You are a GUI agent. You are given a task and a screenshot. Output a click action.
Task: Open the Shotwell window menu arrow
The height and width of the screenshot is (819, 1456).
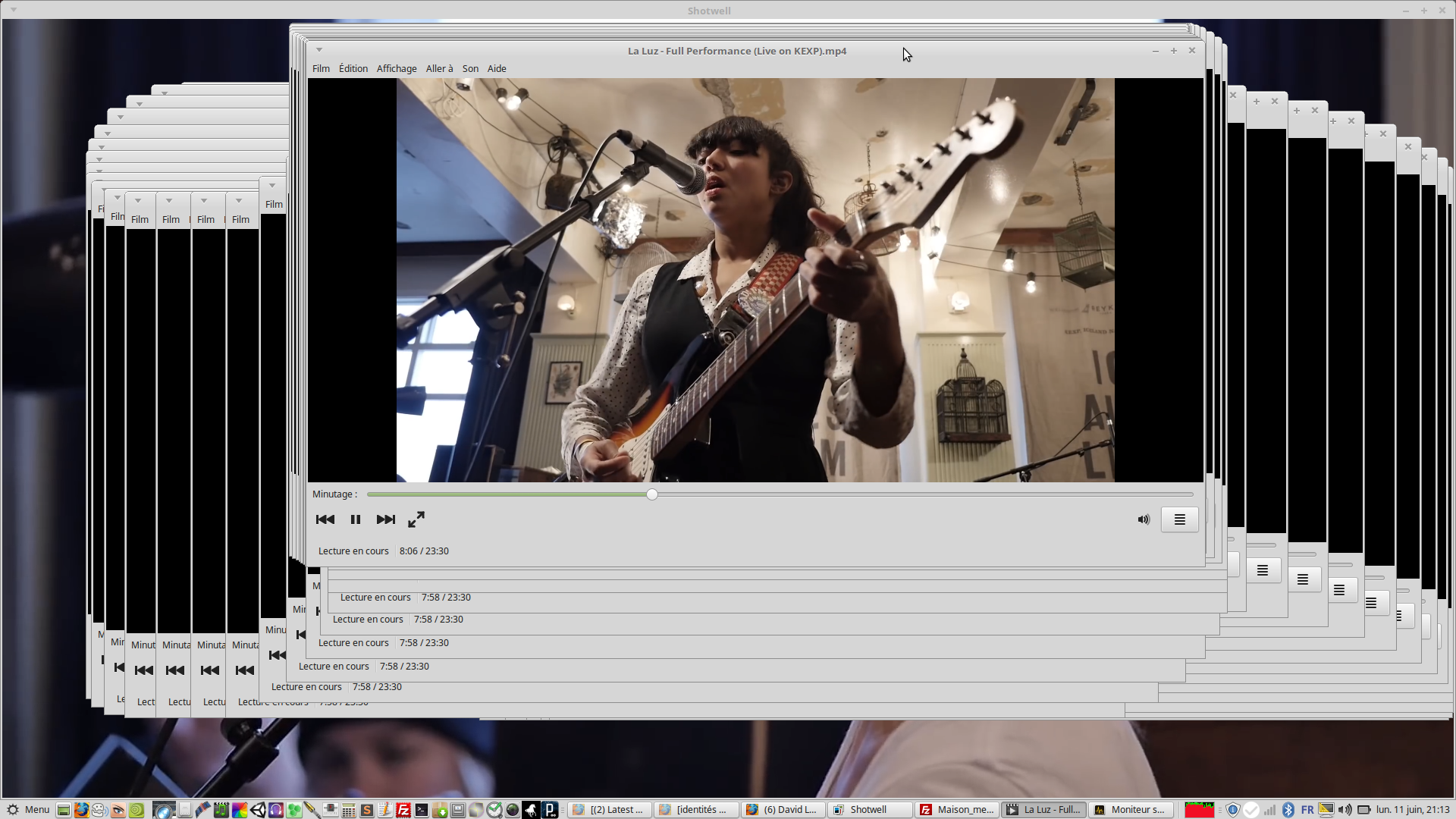click(x=14, y=10)
